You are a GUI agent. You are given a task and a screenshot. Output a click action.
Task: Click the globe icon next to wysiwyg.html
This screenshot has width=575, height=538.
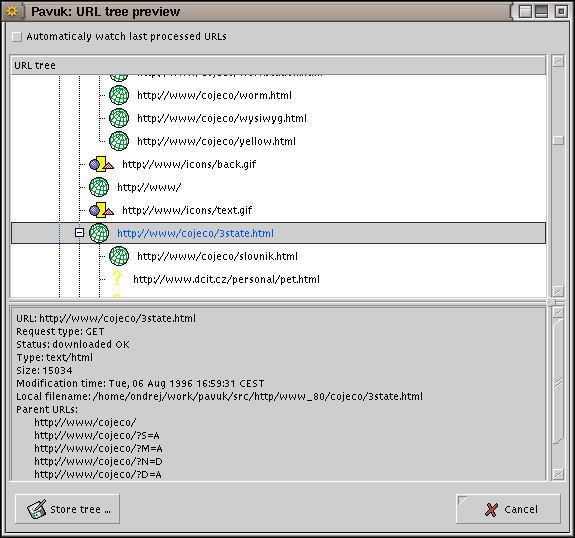(x=119, y=118)
